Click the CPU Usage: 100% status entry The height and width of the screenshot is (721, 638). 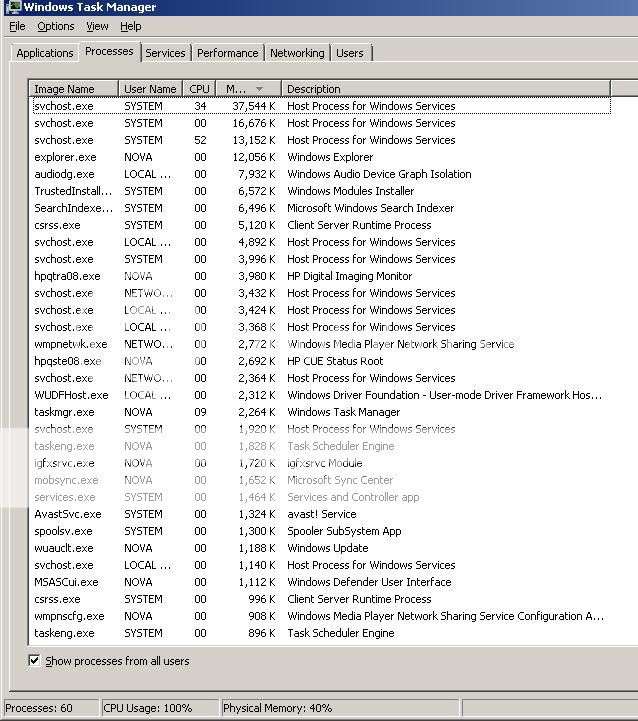pyautogui.click(x=159, y=708)
